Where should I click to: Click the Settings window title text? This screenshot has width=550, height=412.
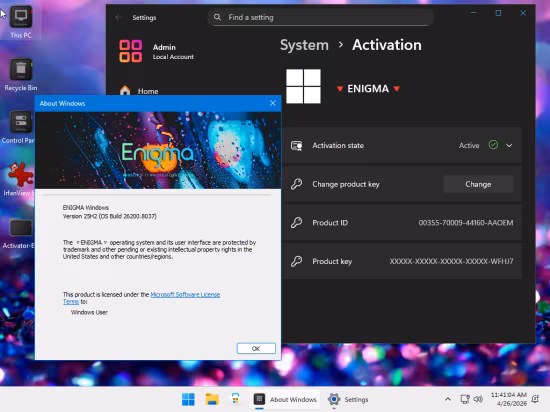pyautogui.click(x=144, y=18)
